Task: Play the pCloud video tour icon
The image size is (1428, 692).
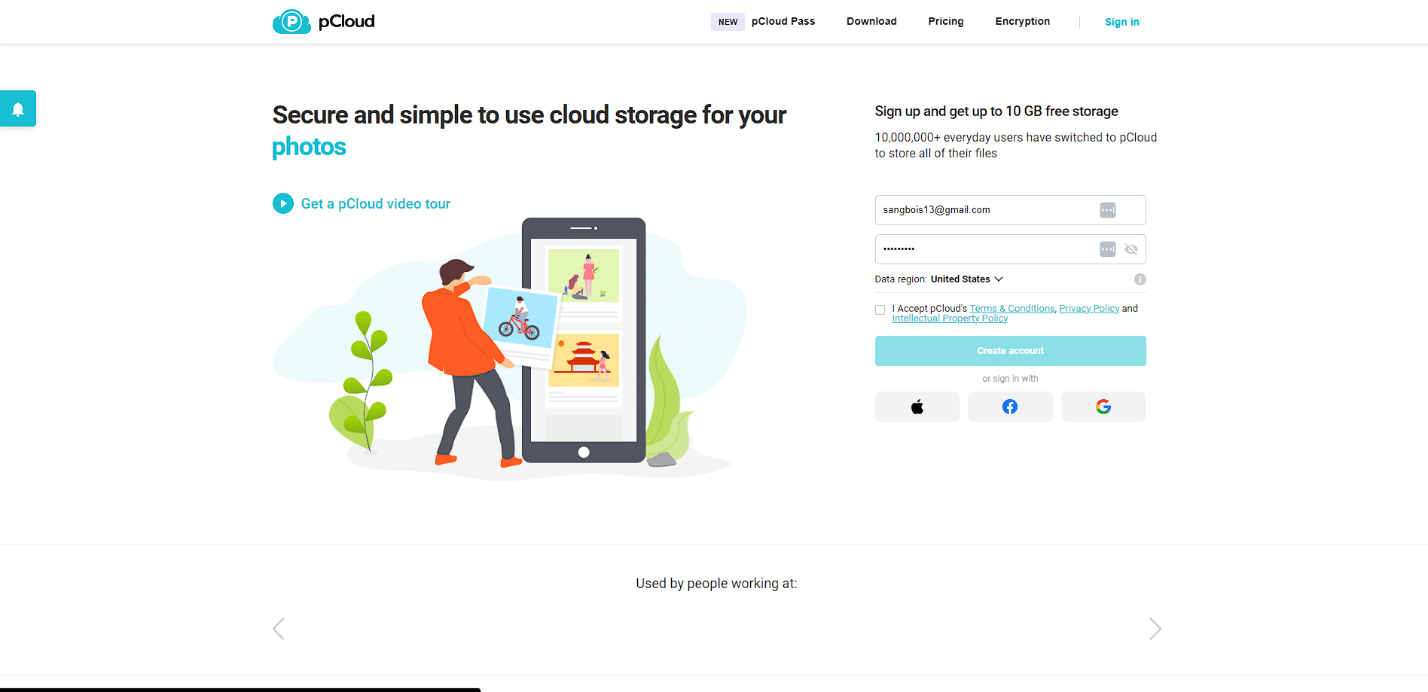Action: pyautogui.click(x=283, y=203)
